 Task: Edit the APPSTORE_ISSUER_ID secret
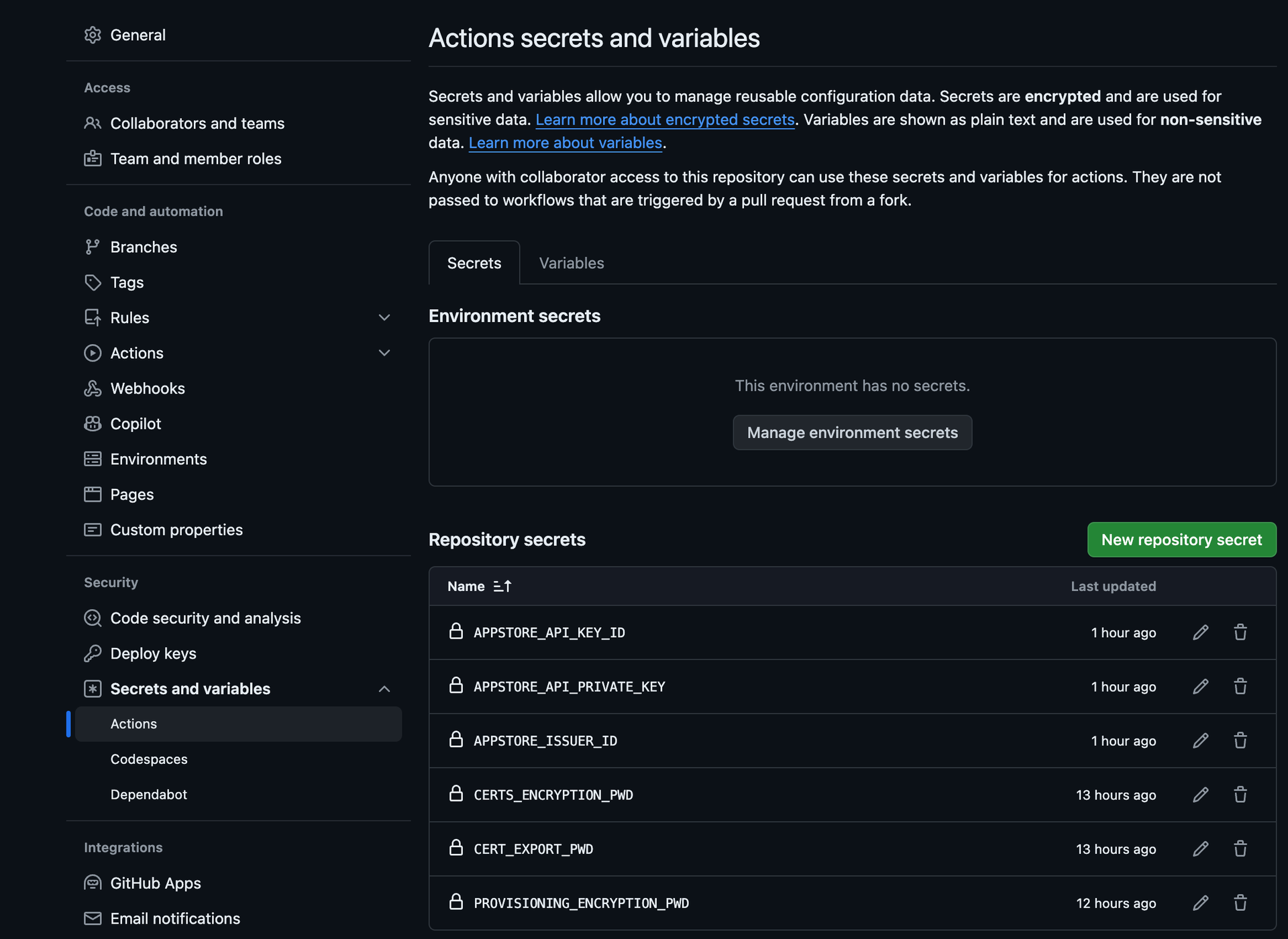(1200, 740)
